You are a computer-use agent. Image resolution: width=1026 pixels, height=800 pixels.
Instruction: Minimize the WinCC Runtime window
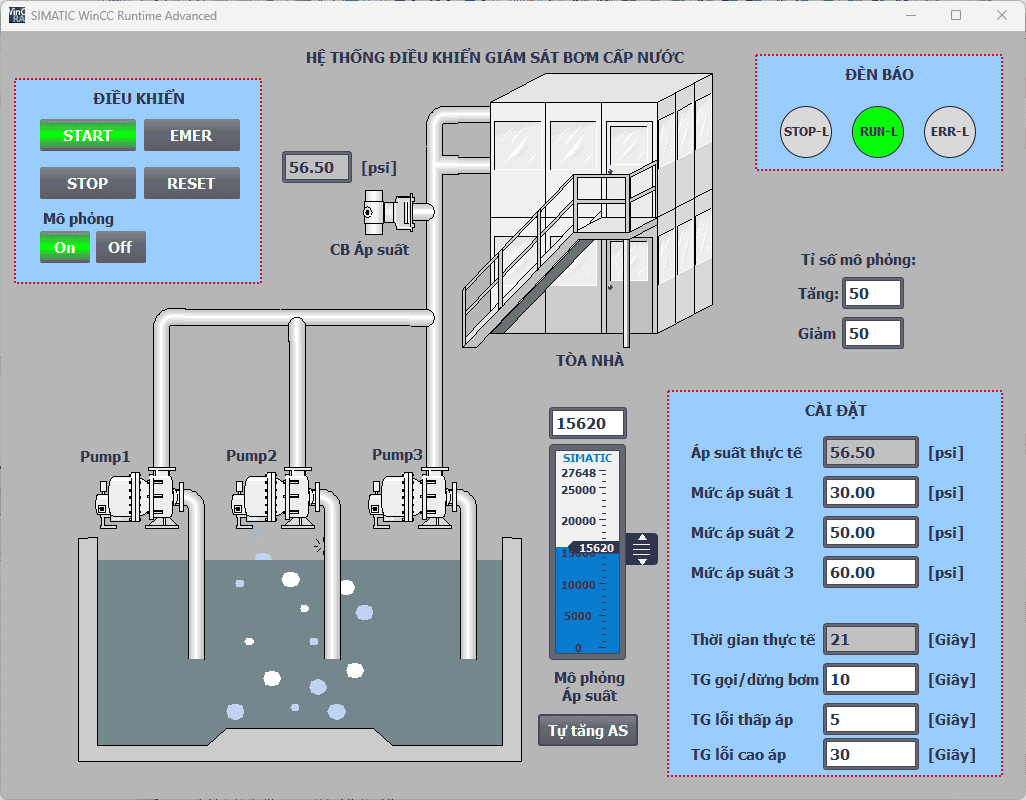[911, 15]
